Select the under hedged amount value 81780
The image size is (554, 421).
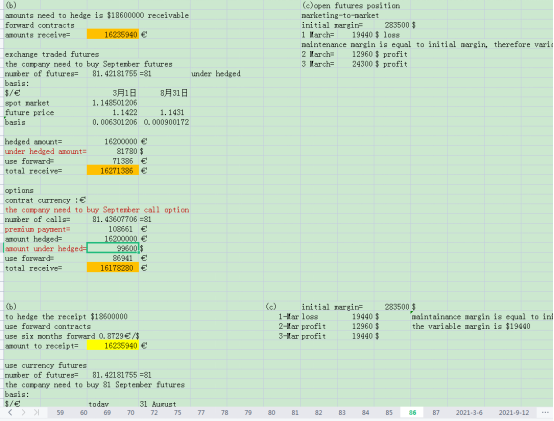click(126, 152)
